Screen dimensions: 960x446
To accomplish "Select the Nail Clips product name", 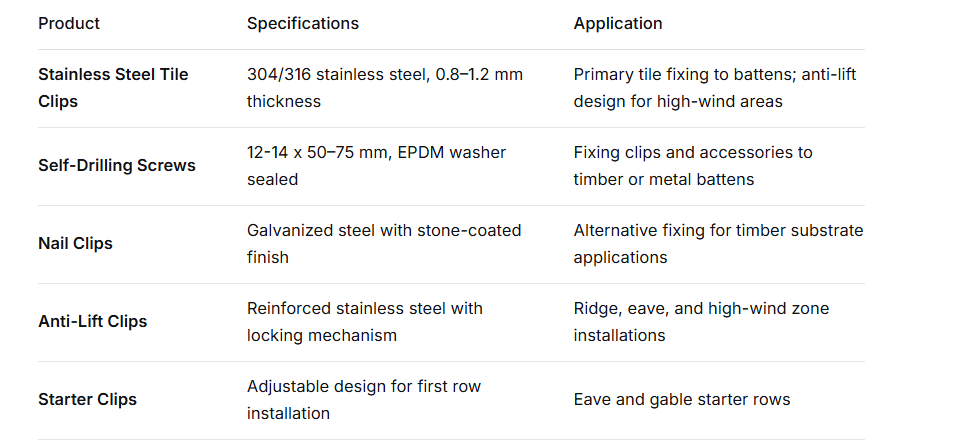I will pos(75,243).
